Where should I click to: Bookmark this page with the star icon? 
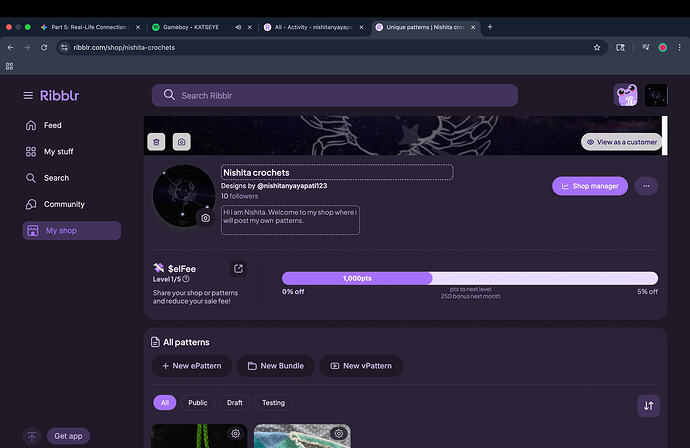[597, 48]
